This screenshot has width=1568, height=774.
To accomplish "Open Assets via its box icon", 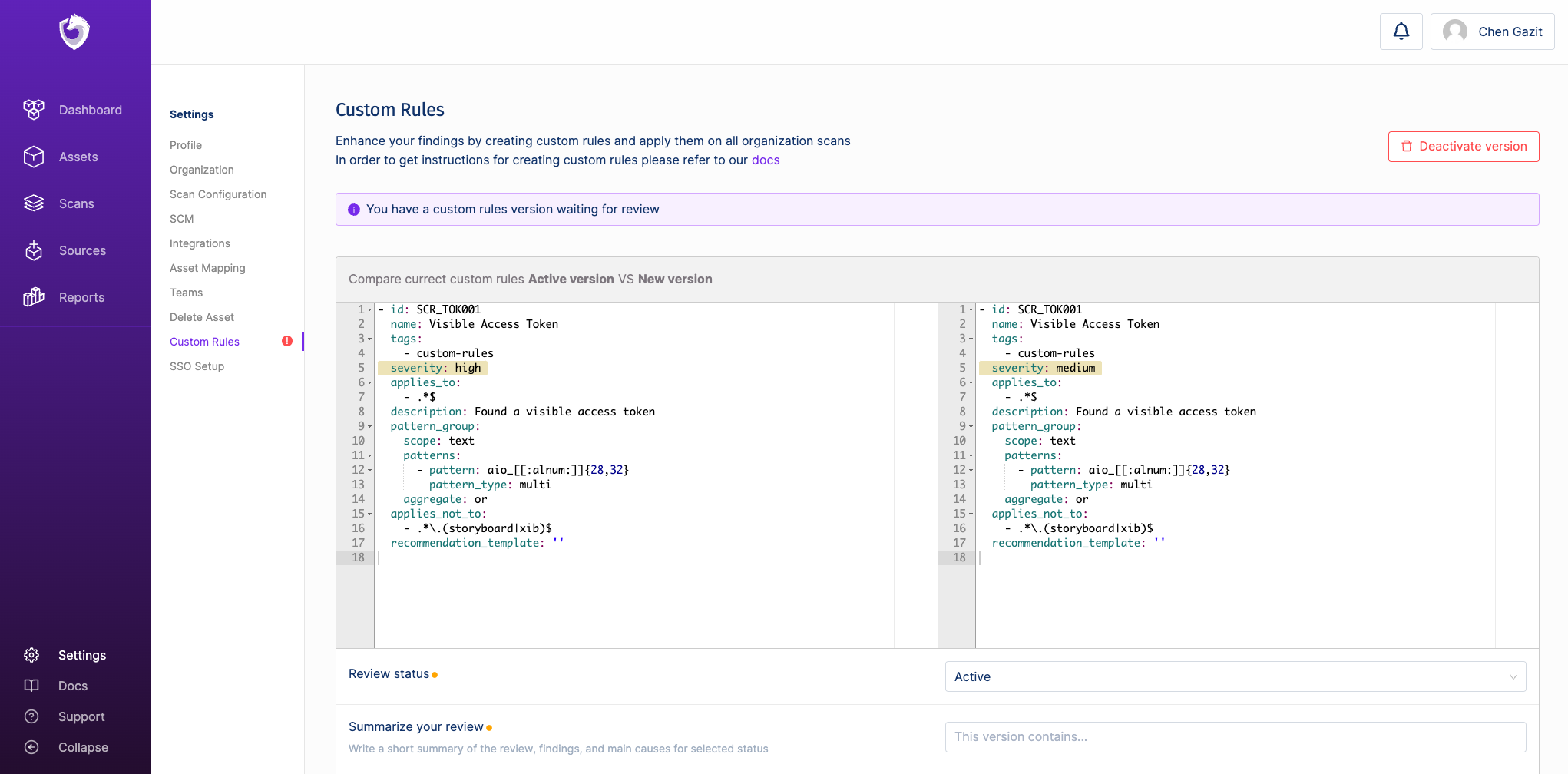I will coord(34,157).
